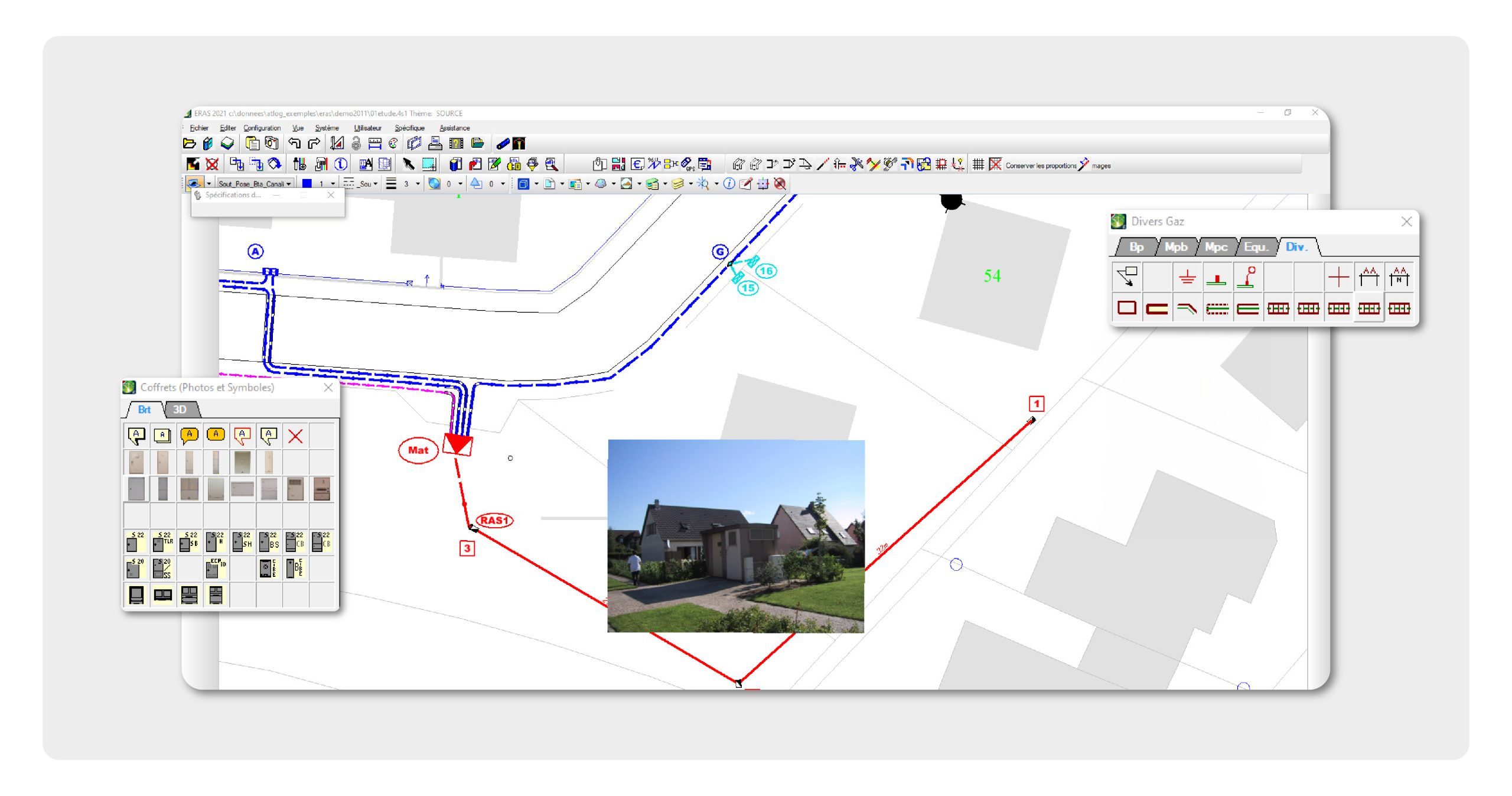Click the house photo on the map

pyautogui.click(x=736, y=535)
